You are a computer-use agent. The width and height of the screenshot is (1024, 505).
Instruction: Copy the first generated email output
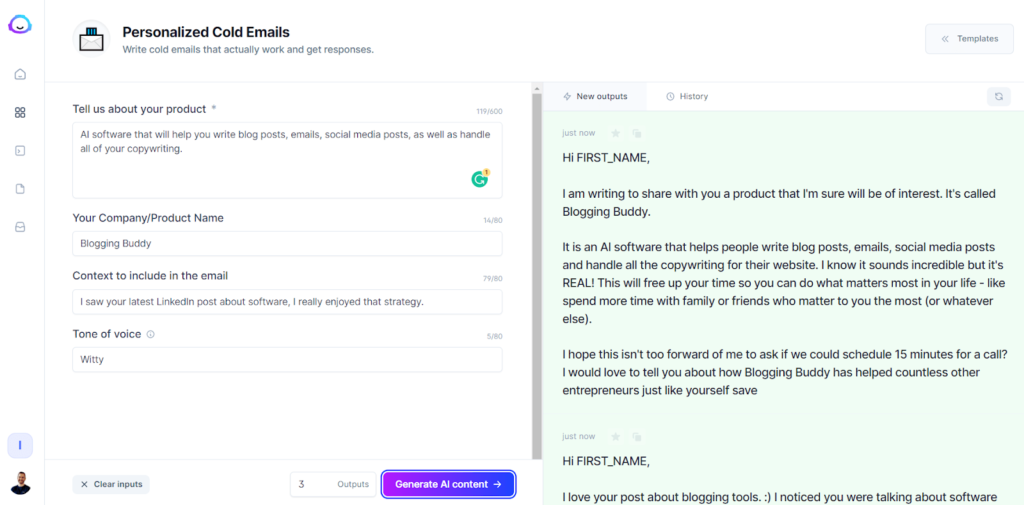click(636, 133)
